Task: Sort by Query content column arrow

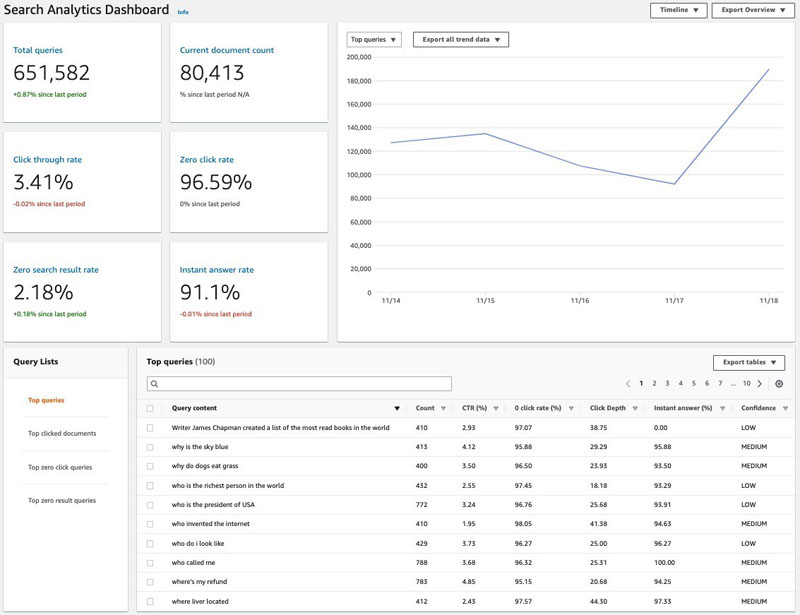Action: (397, 409)
